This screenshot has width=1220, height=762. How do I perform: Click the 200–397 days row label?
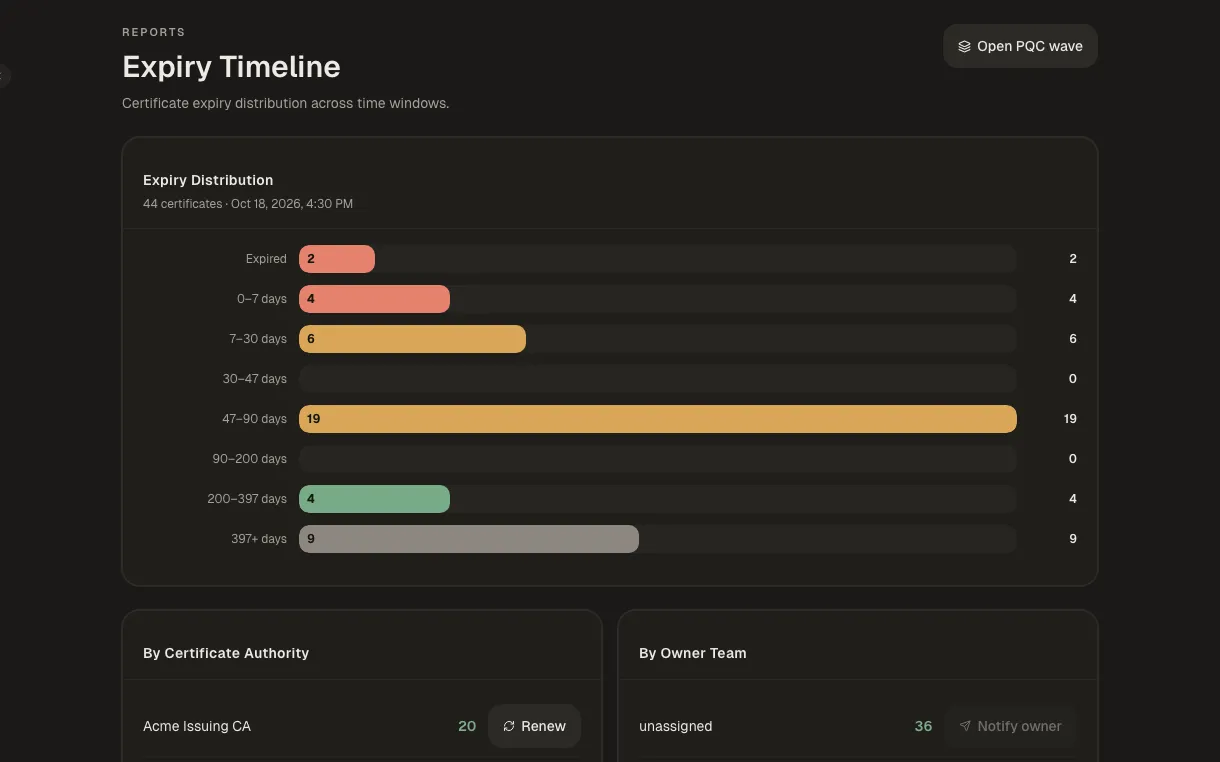tap(247, 499)
